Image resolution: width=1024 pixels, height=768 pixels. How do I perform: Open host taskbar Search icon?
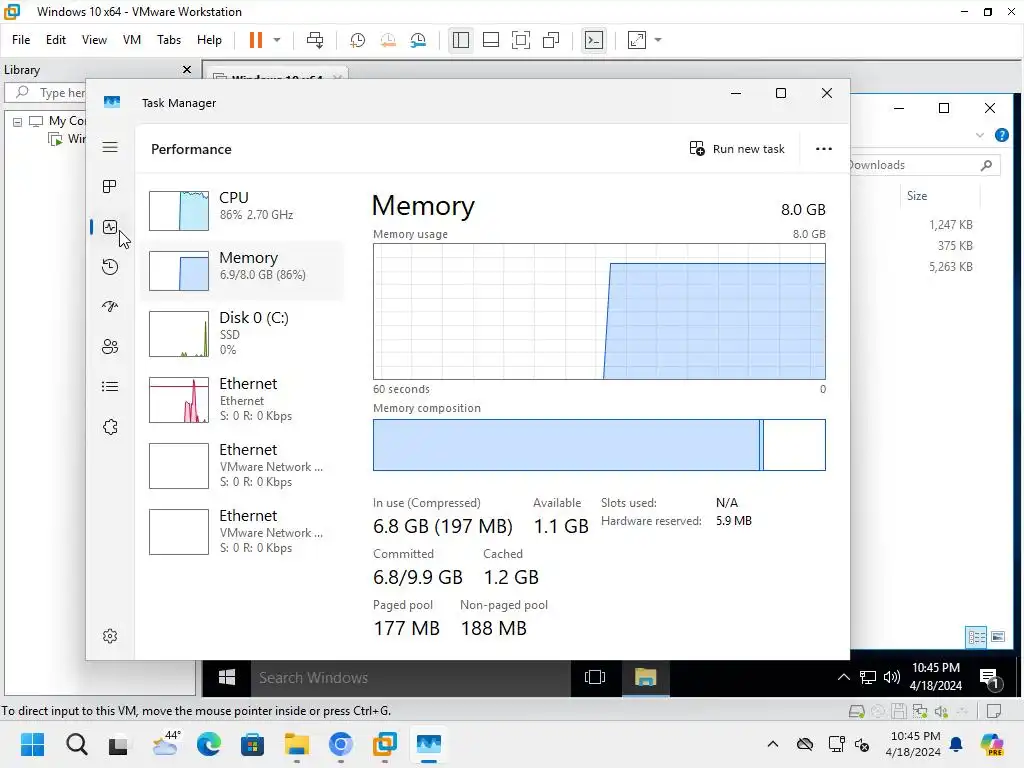pyautogui.click(x=76, y=744)
